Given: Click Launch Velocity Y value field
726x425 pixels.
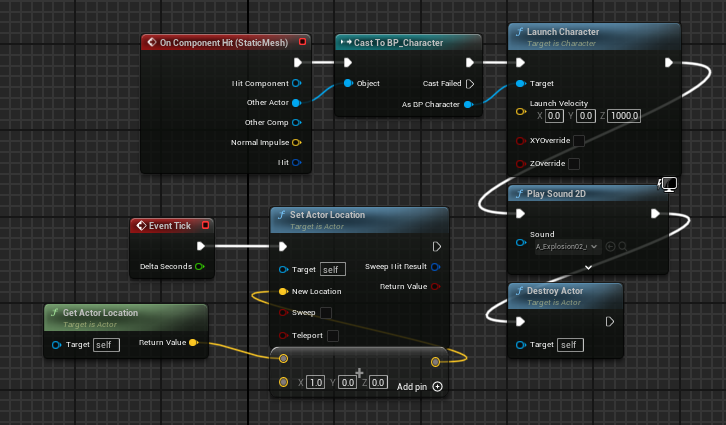Looking at the screenshot, I should (x=586, y=116).
